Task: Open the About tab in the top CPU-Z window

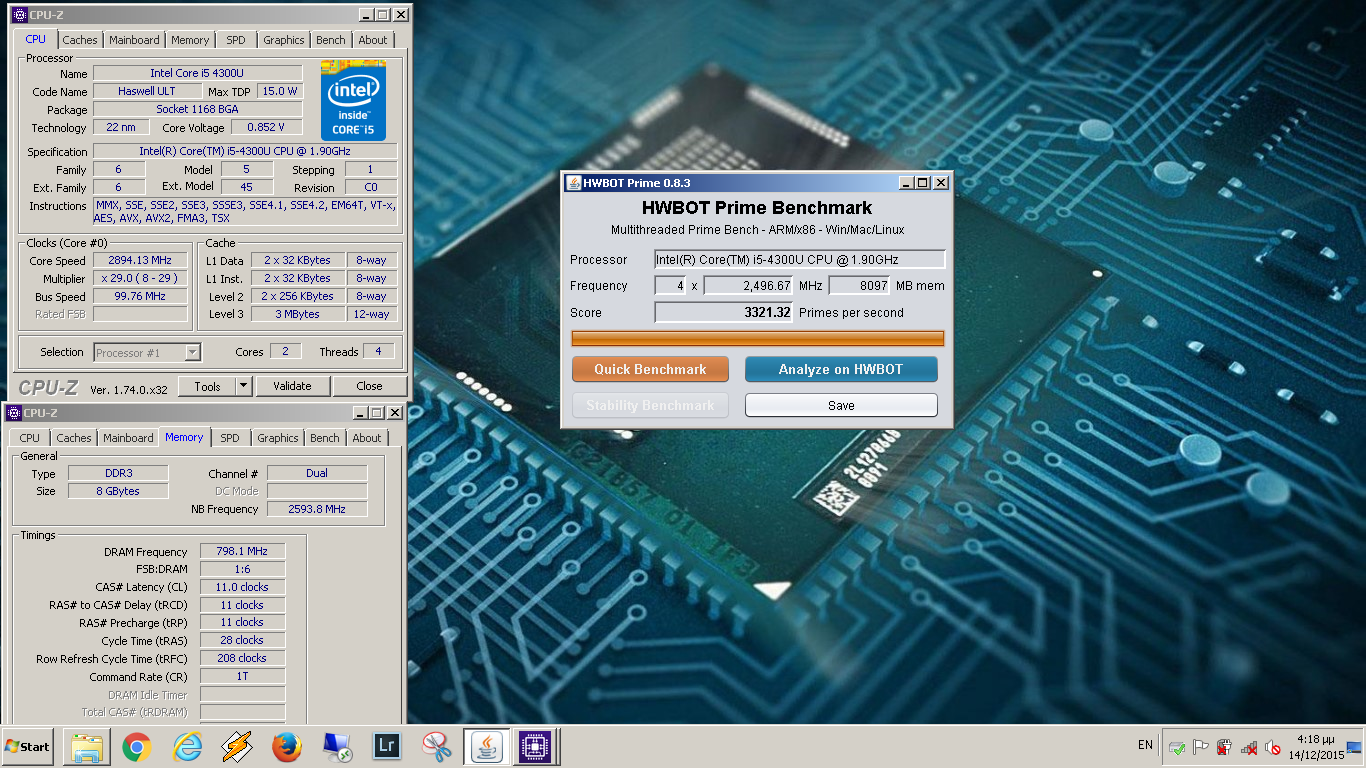Action: 373,40
